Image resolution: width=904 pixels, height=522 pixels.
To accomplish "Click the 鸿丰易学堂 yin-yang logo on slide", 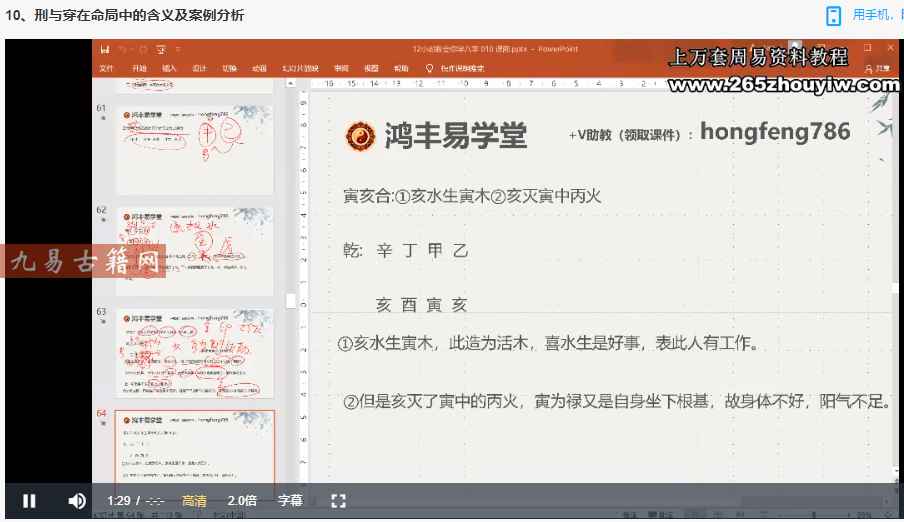I will point(359,136).
